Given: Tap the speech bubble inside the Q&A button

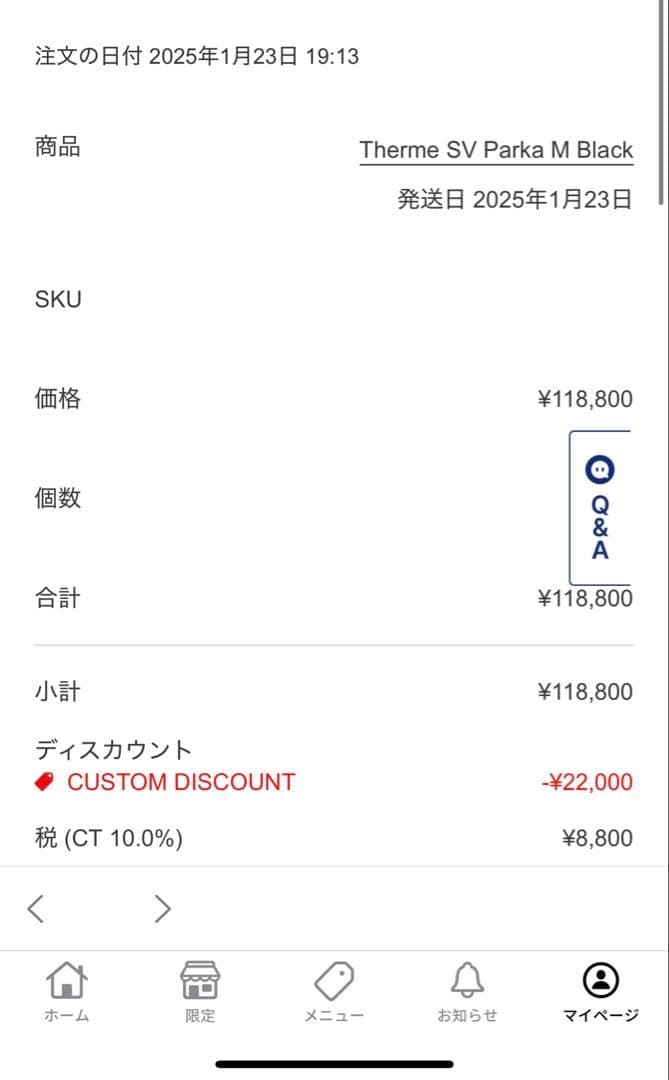Looking at the screenshot, I should (599, 469).
